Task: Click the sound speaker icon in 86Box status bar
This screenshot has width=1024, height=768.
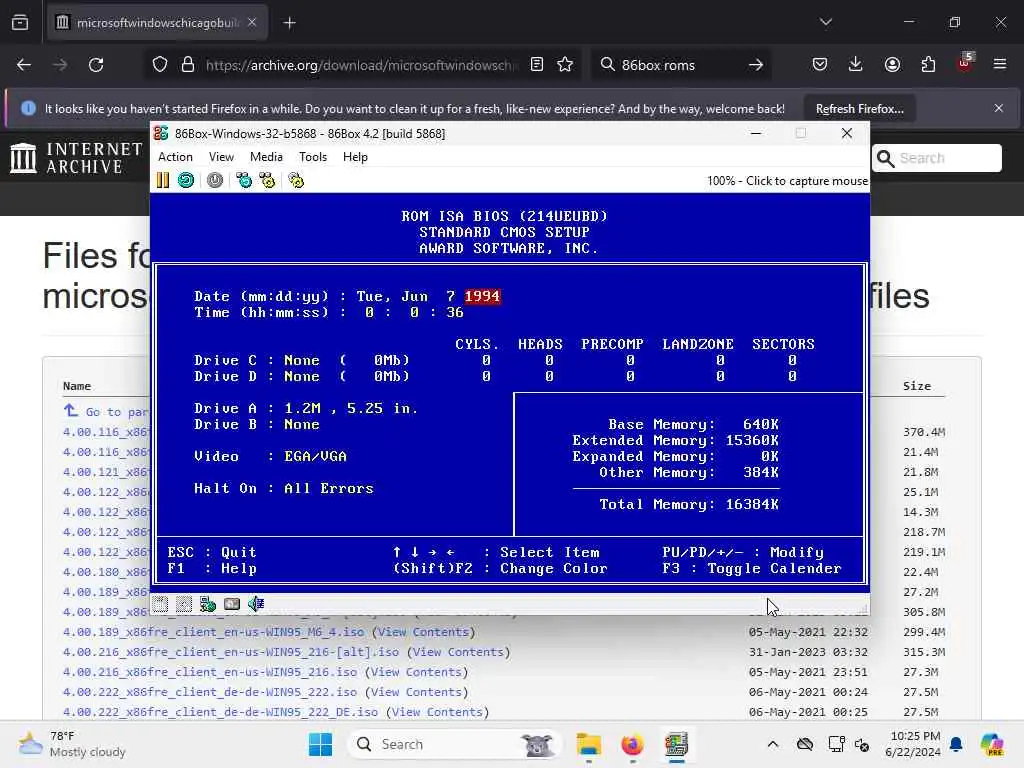Action: (255, 604)
